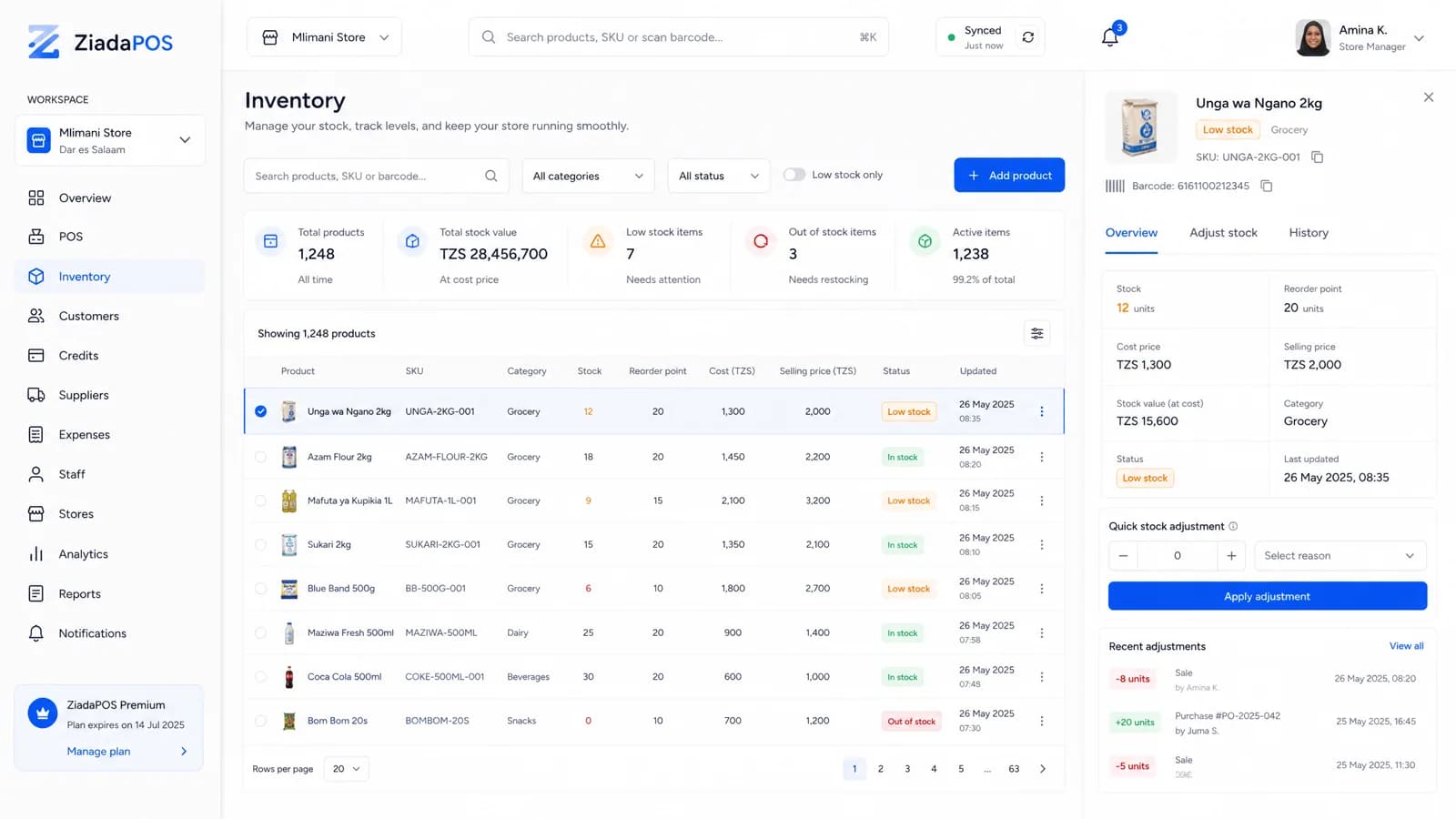
Task: Select the Maziwa Fresh 500ml checkbox
Action: click(x=261, y=632)
